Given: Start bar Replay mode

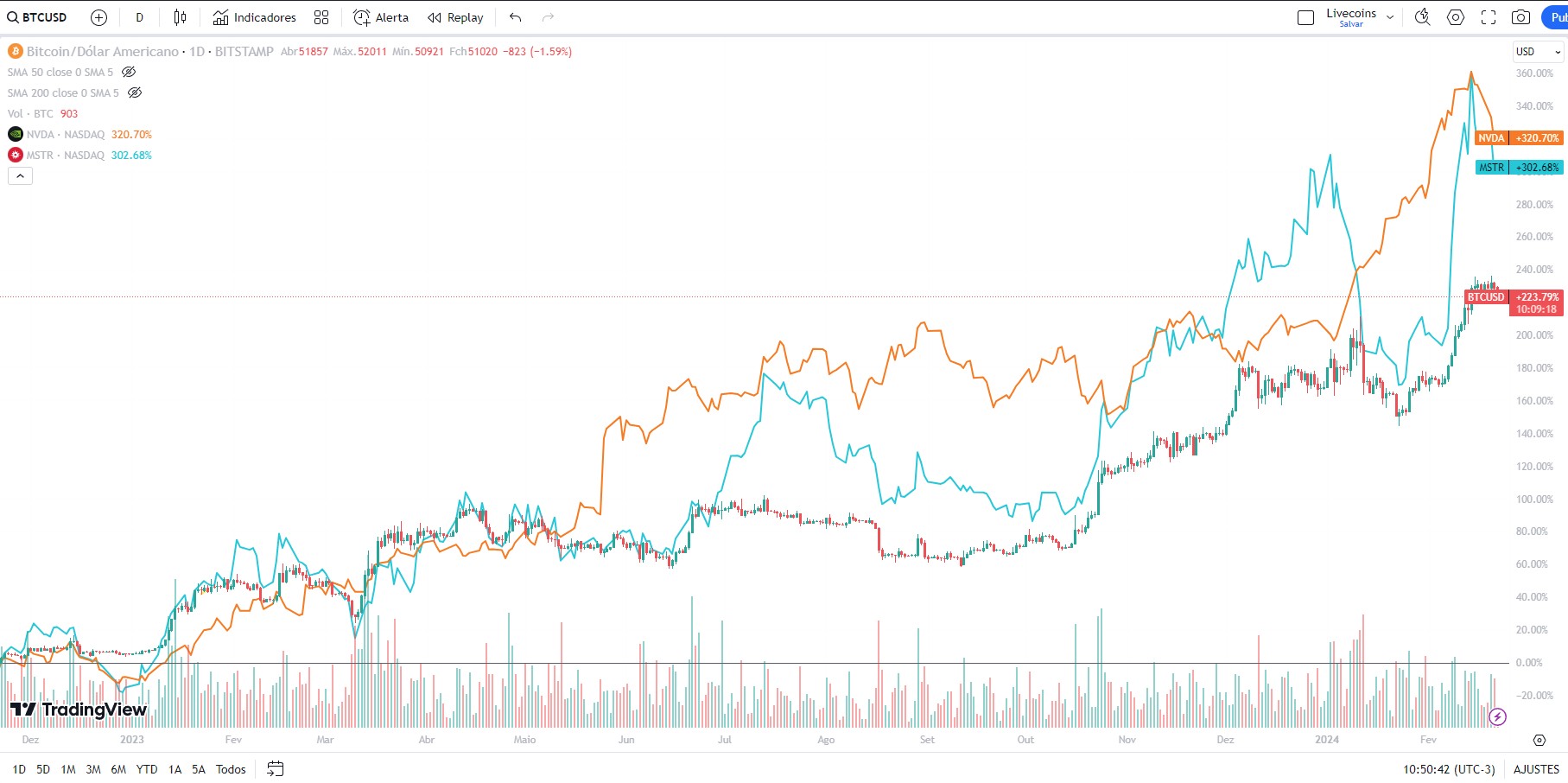Looking at the screenshot, I should (455, 17).
